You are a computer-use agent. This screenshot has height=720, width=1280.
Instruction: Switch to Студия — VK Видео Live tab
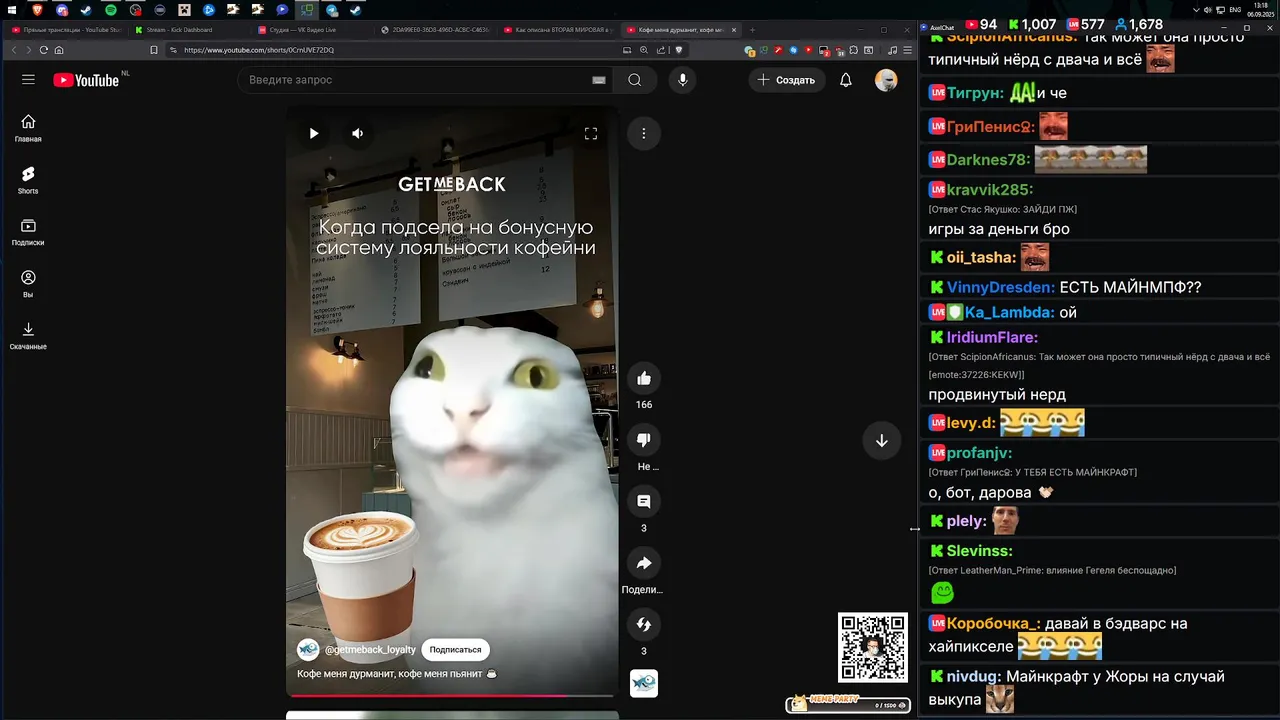[312, 30]
